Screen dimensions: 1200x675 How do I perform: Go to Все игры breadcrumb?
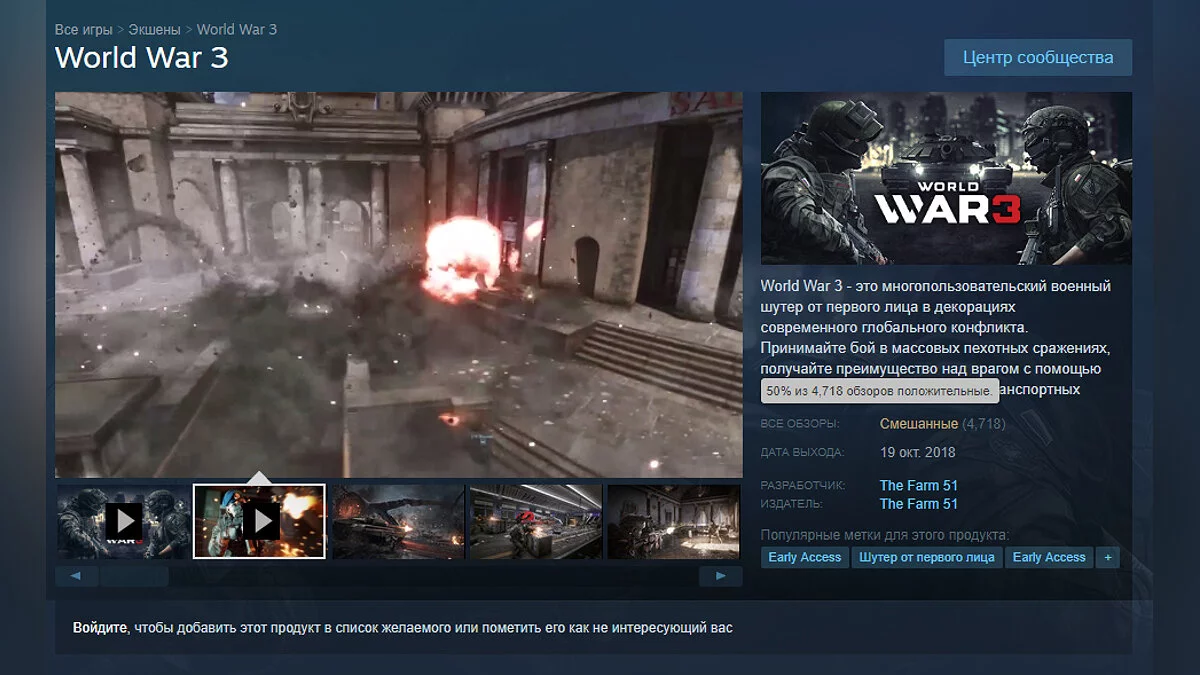[x=83, y=29]
